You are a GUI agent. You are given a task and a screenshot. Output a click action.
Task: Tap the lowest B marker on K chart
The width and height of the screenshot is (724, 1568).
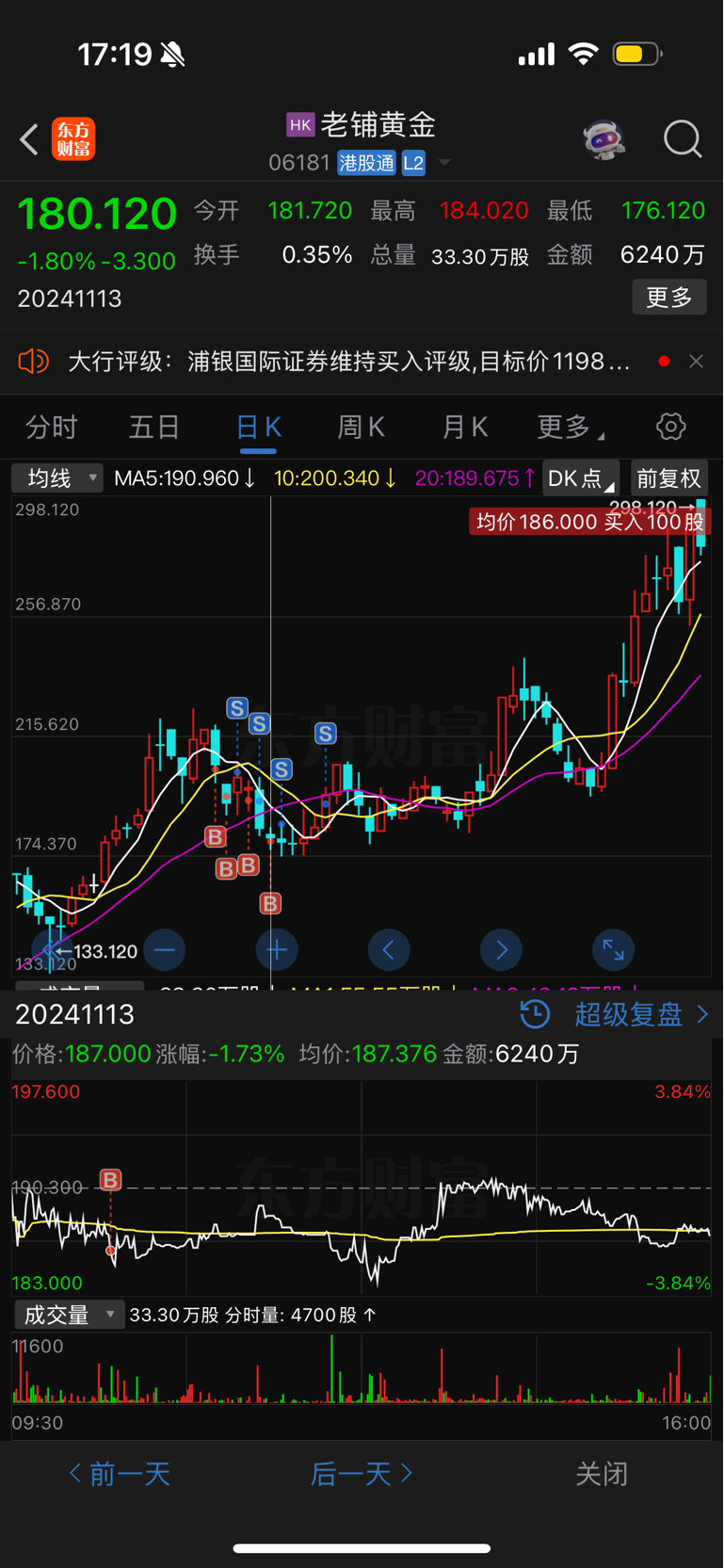pos(270,904)
